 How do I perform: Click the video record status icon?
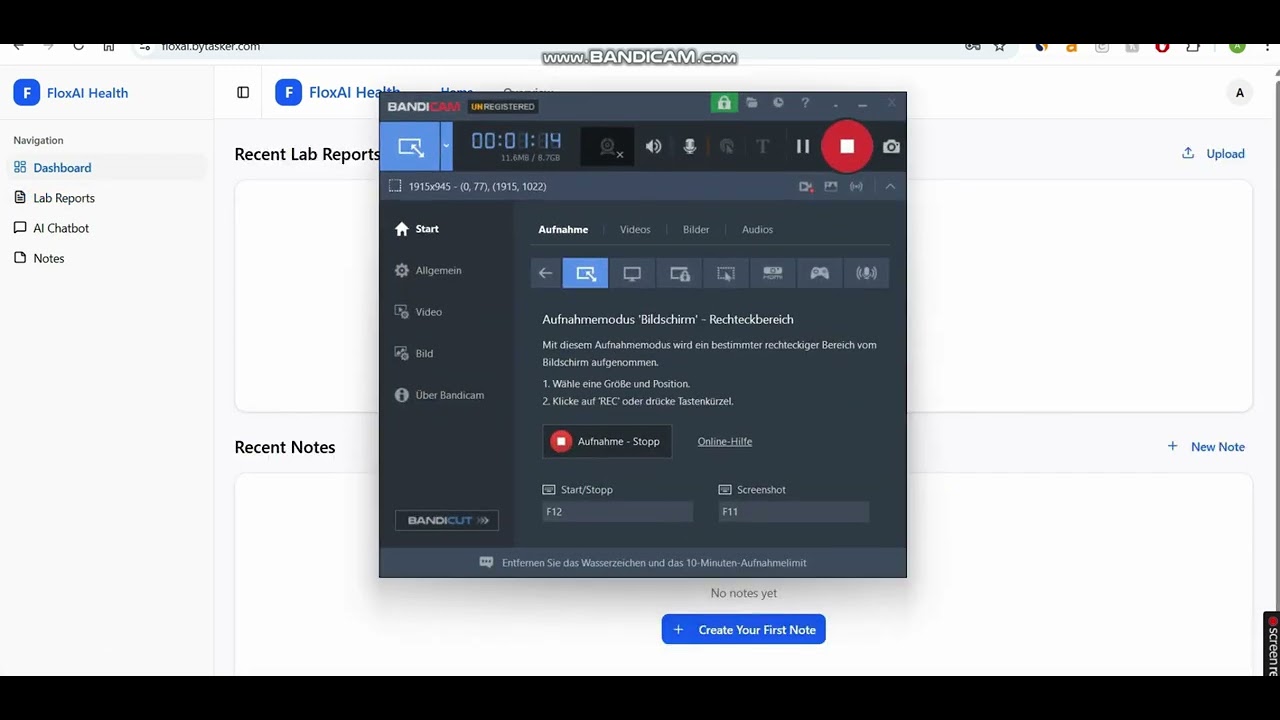pyautogui.click(x=806, y=186)
